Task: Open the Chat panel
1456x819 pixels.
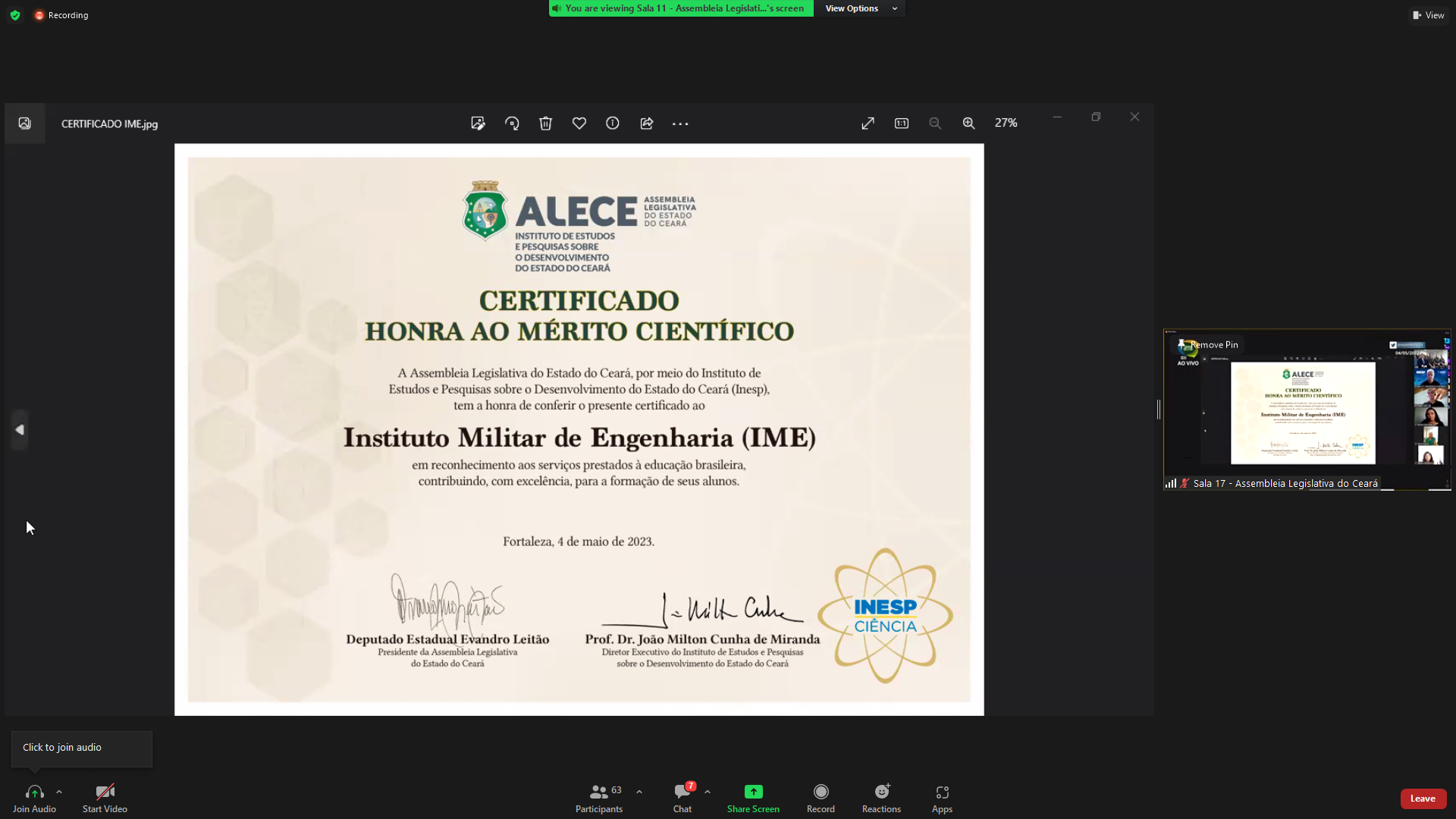Action: coord(682,792)
